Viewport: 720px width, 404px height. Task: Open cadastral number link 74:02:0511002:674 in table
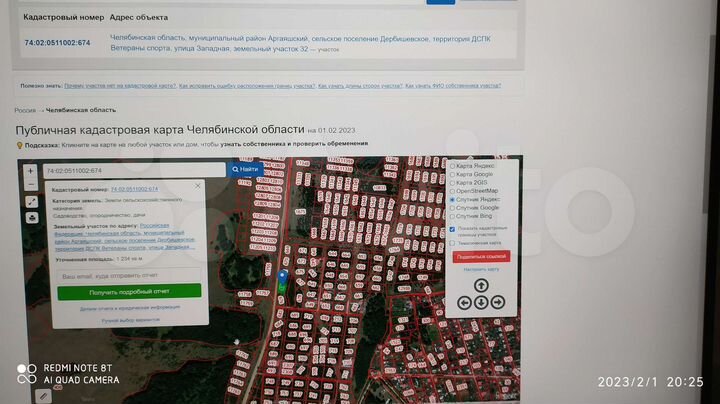pyautogui.click(x=57, y=43)
